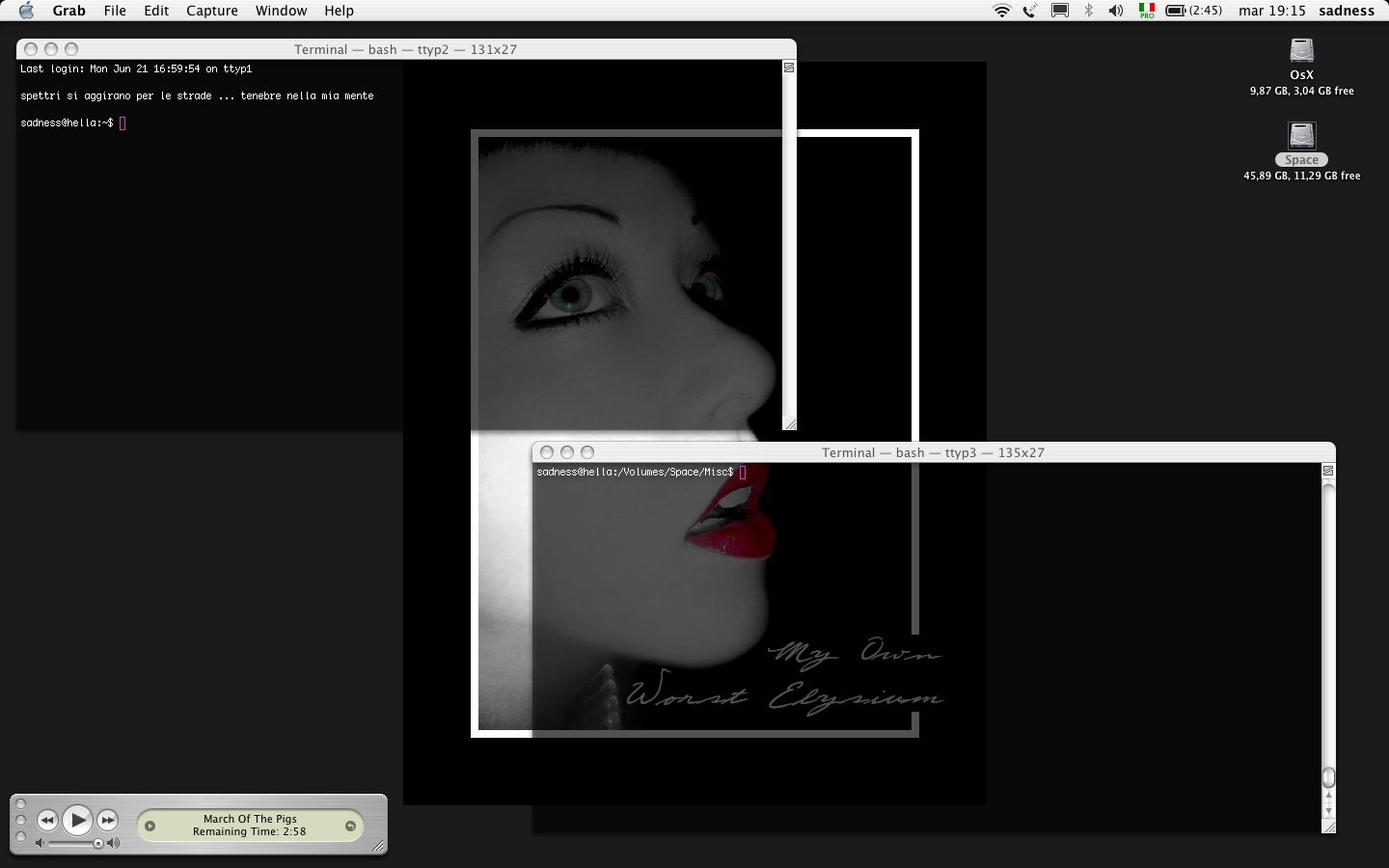Zoom the ttyp2 Terminal window
1389x868 pixels.
[71, 49]
